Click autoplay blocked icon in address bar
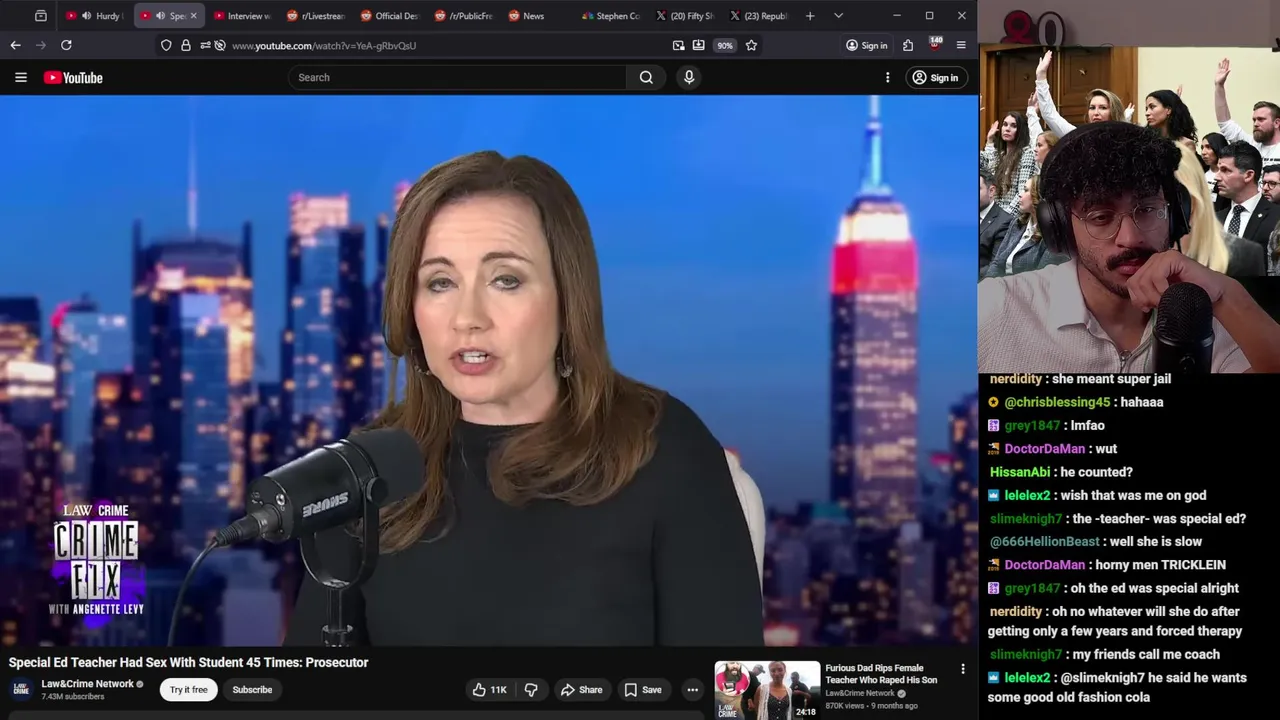The image size is (1280, 720). [220, 45]
